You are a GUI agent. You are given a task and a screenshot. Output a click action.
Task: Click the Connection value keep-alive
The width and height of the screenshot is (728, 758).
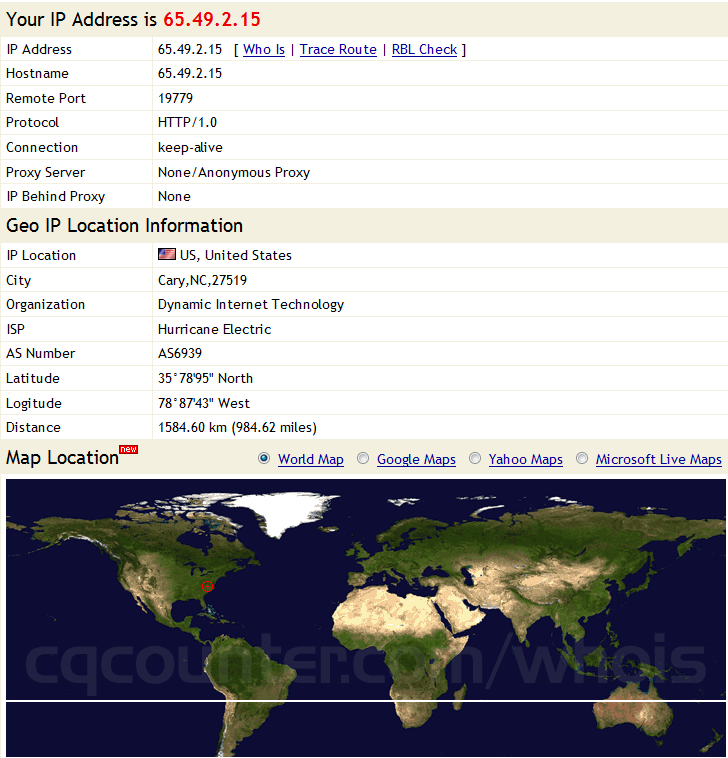(x=190, y=147)
